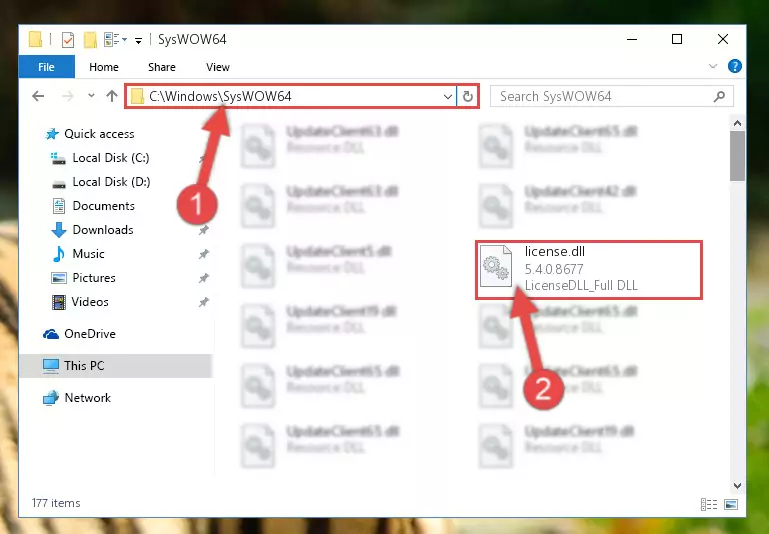Select OneDrive in navigation pane

tap(90, 334)
